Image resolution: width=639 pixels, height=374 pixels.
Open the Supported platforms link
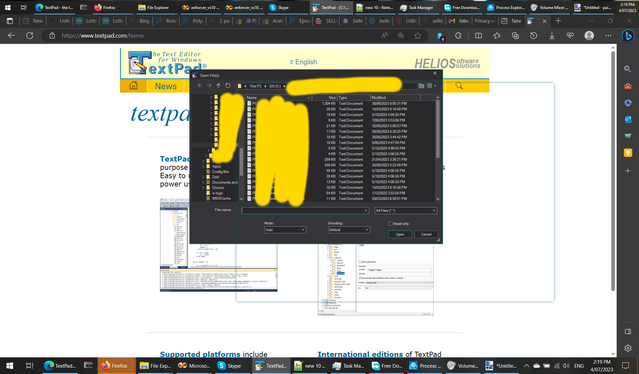coord(200,354)
